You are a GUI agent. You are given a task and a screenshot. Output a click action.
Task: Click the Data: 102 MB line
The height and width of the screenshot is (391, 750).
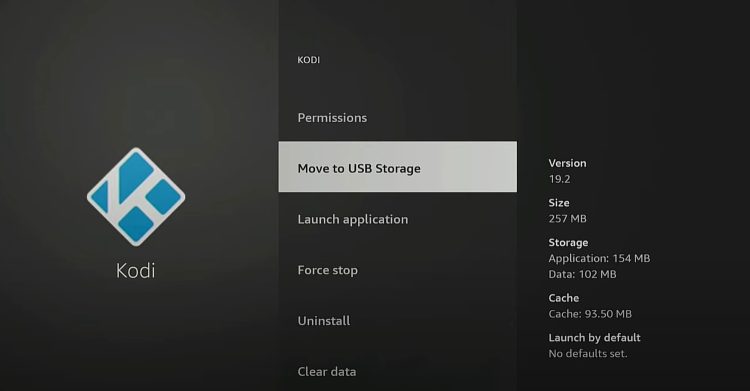point(582,274)
